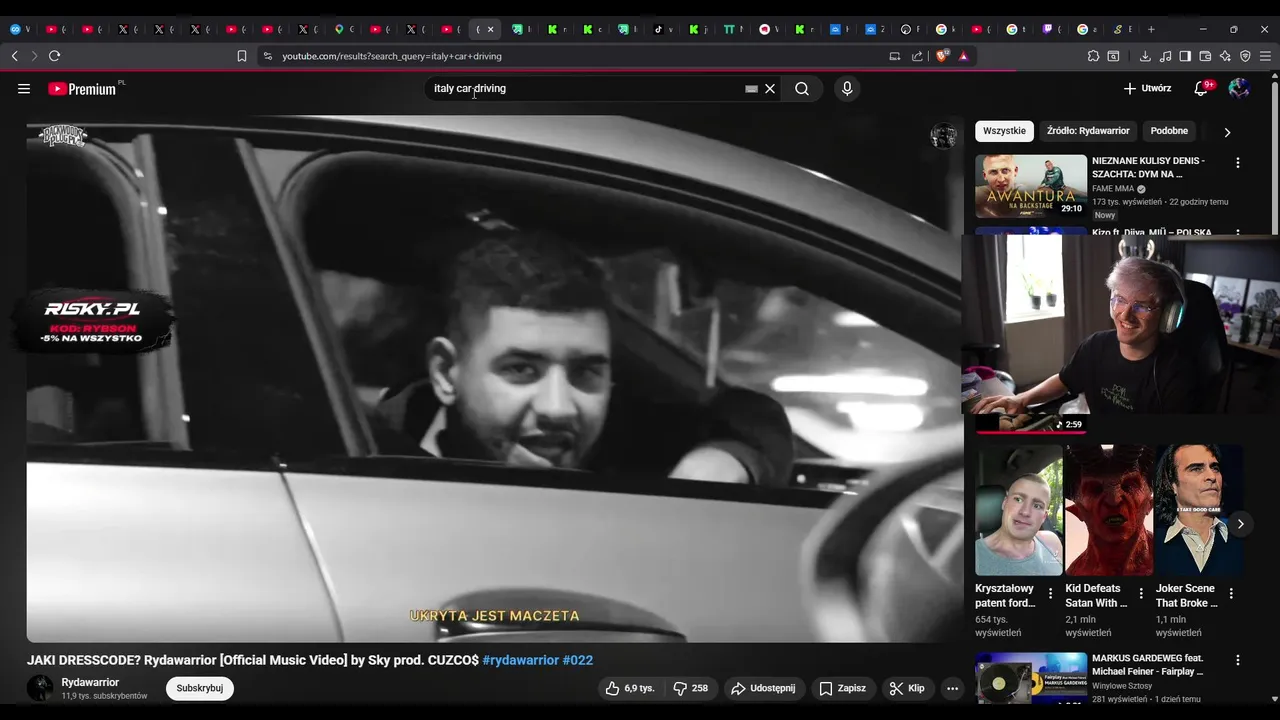
Task: Open the Rydawarrior channel avatar
Action: click(x=40, y=688)
